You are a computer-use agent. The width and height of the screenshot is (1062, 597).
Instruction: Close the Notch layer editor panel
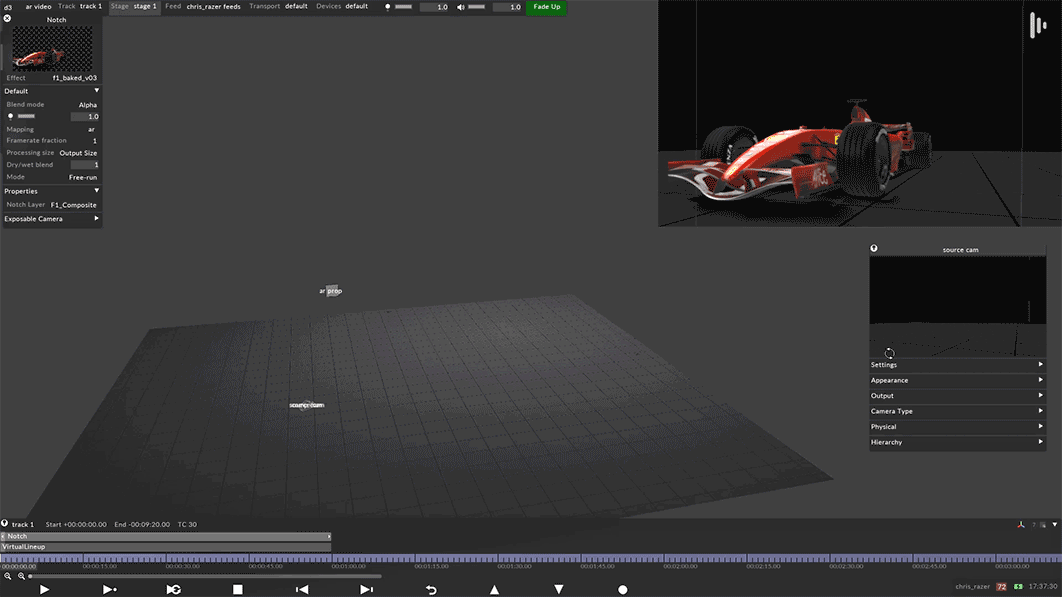(x=7, y=19)
